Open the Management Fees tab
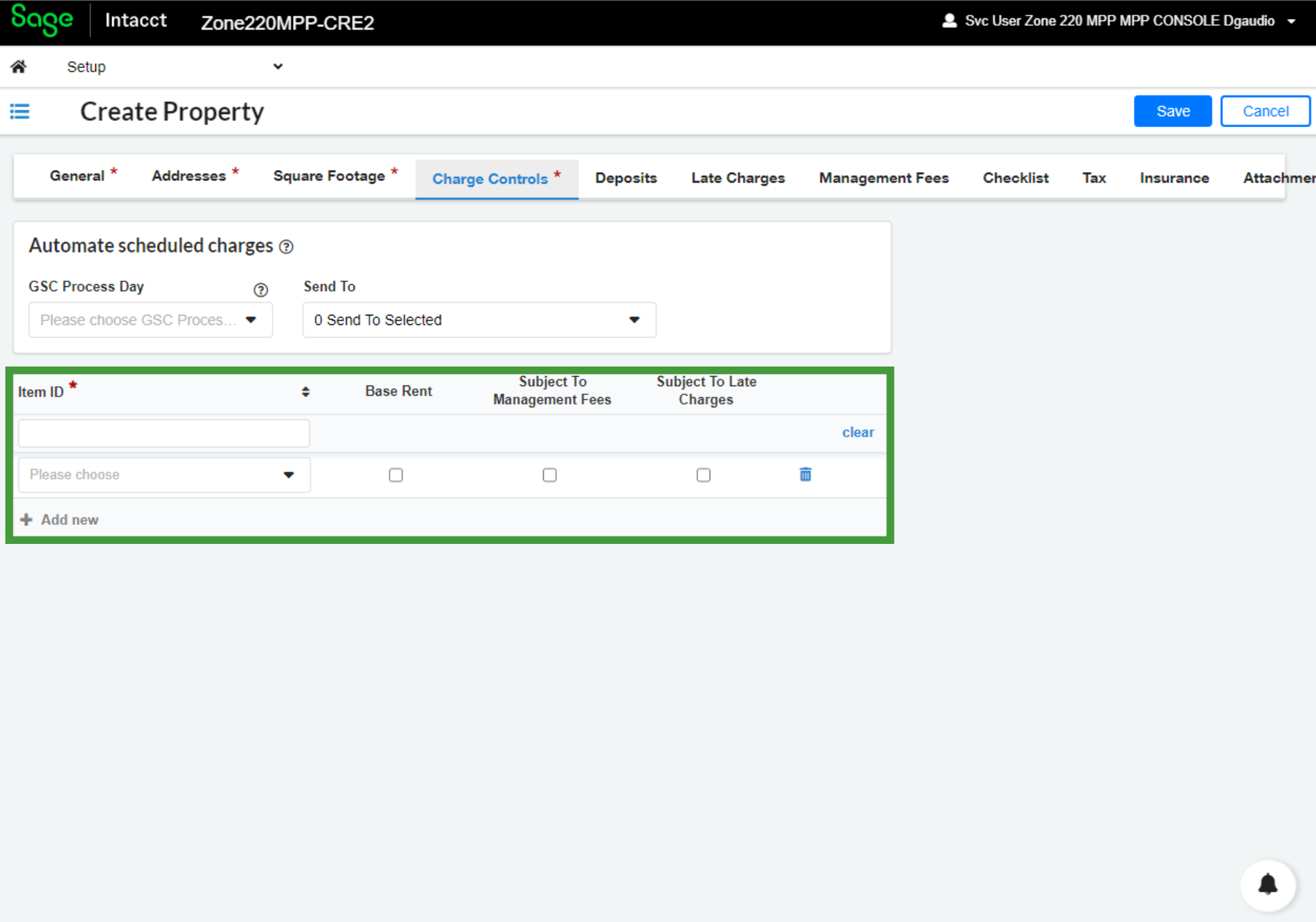Image resolution: width=1316 pixels, height=922 pixels. [x=884, y=178]
